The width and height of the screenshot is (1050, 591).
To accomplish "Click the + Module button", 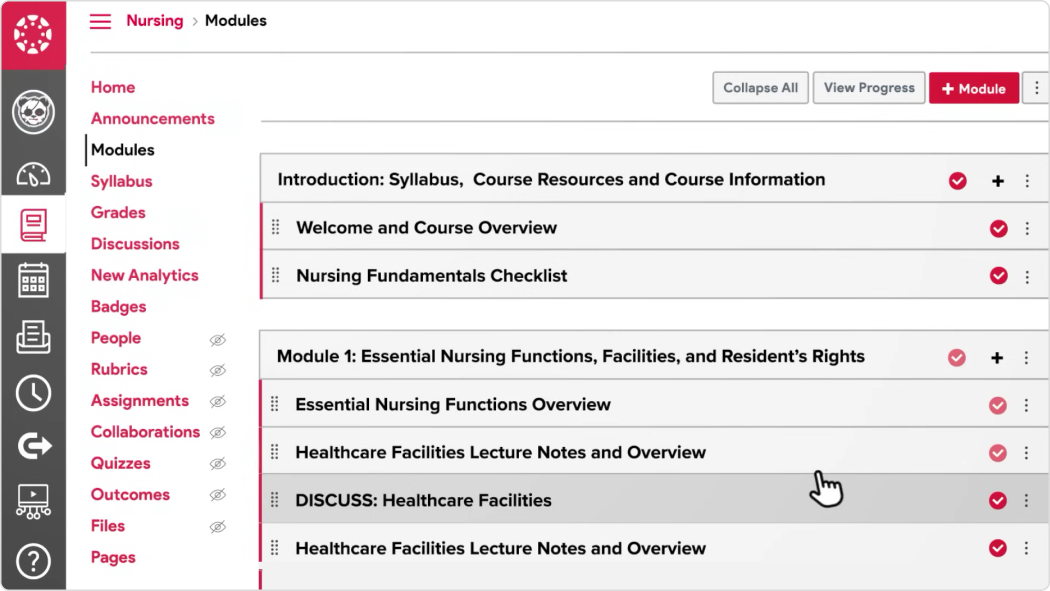I will 974,88.
